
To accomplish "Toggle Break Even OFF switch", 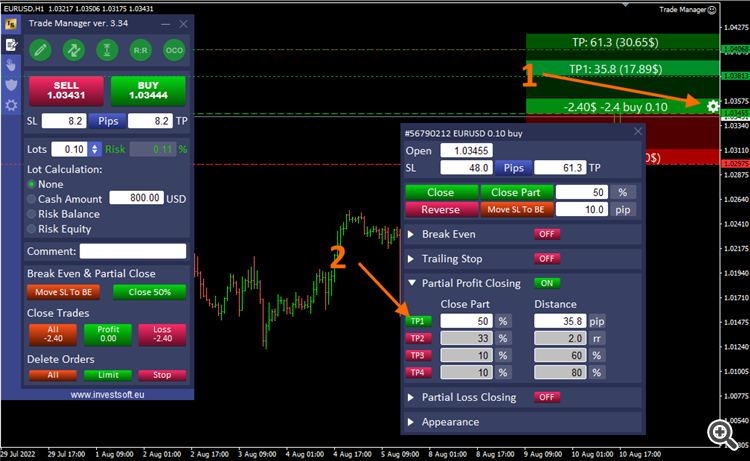I will tap(547, 234).
